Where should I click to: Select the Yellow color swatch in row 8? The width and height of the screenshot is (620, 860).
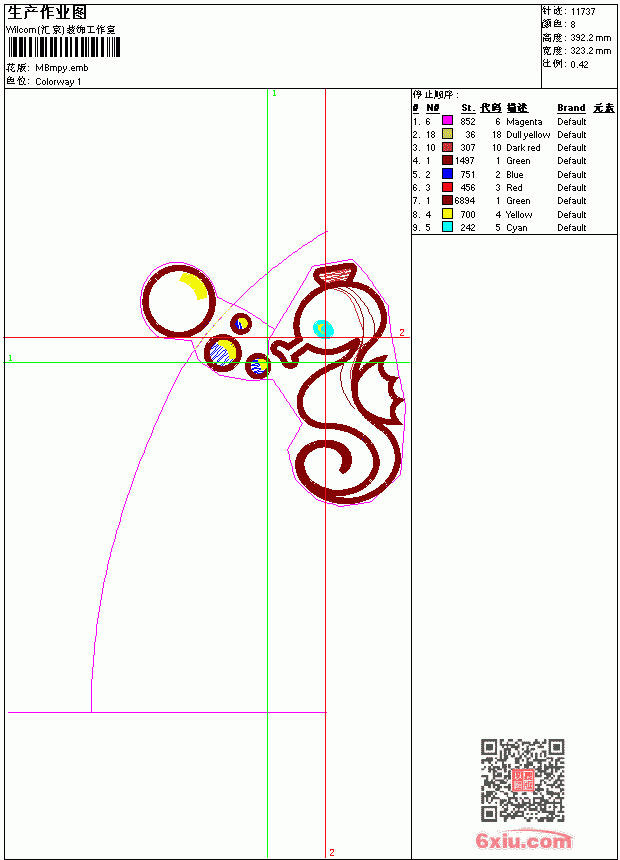pyautogui.click(x=447, y=214)
